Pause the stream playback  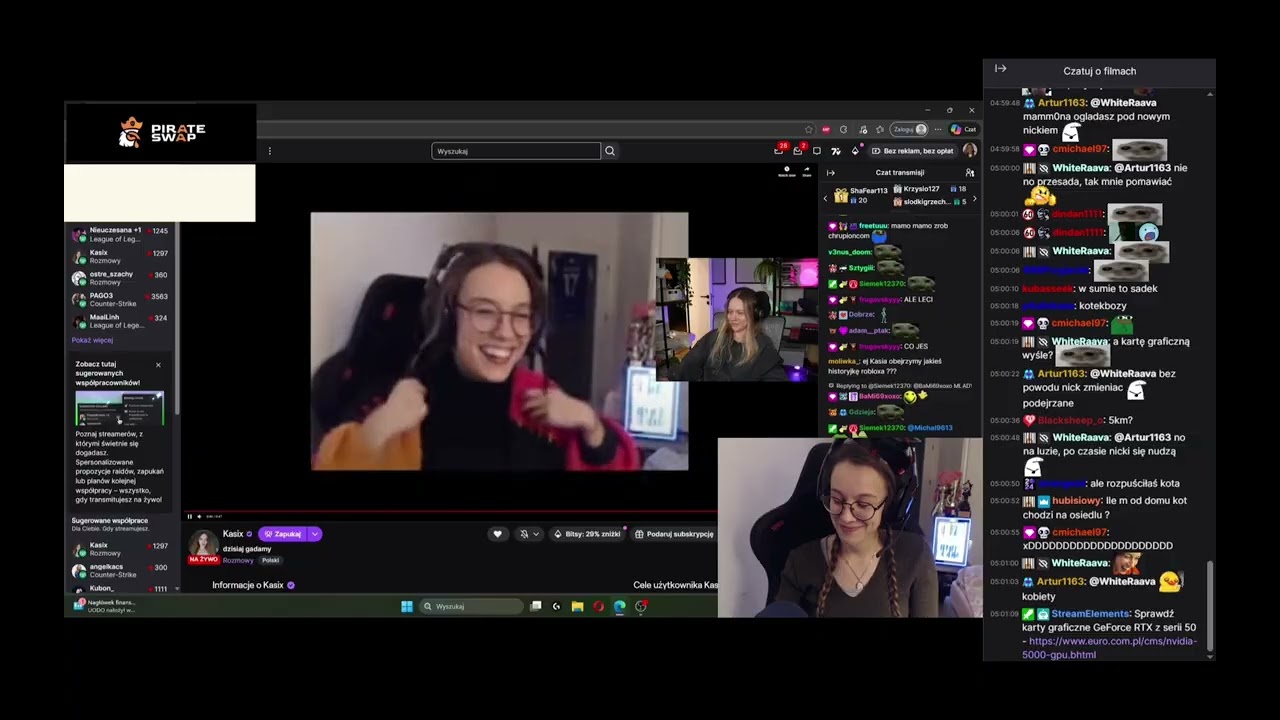tap(189, 516)
